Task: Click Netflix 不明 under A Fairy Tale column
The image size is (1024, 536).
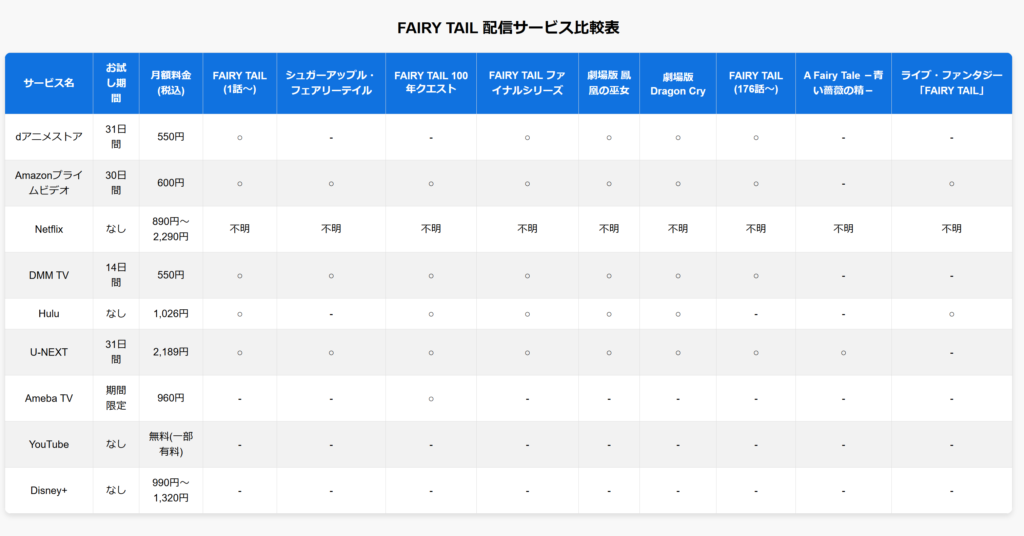Action: coord(843,229)
